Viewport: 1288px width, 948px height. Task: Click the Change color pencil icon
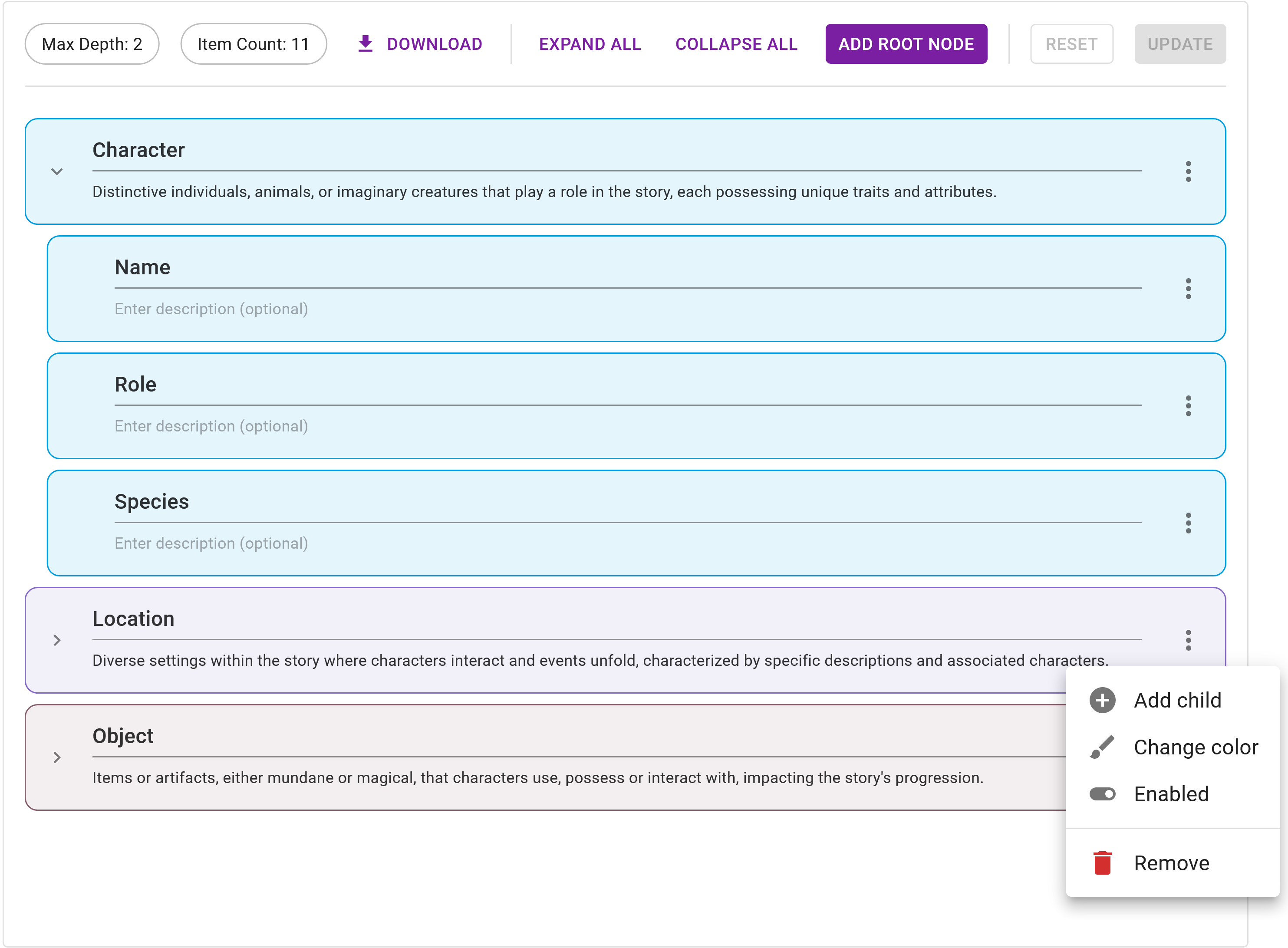[x=1103, y=747]
